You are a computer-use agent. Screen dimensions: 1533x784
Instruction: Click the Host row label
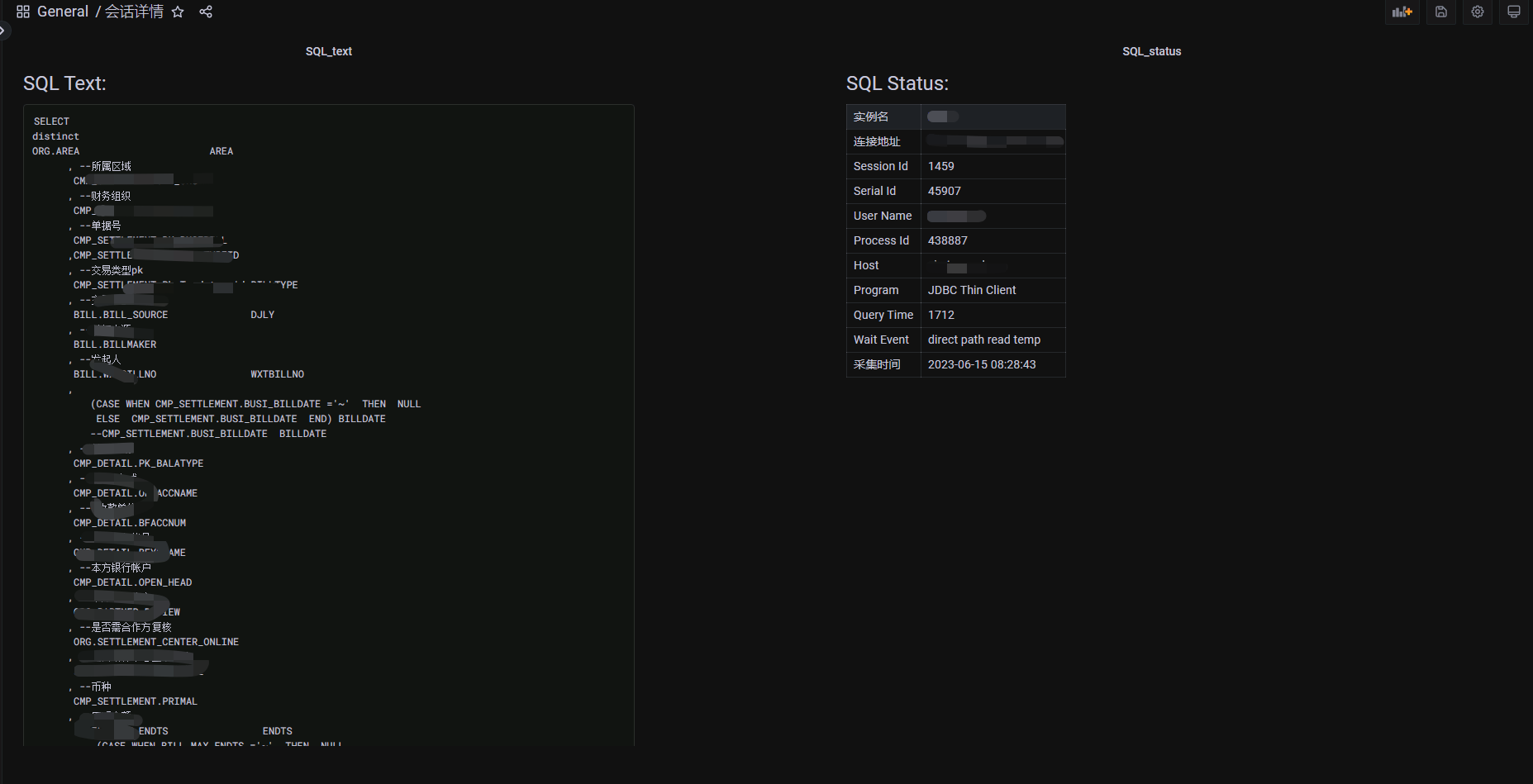(x=866, y=265)
